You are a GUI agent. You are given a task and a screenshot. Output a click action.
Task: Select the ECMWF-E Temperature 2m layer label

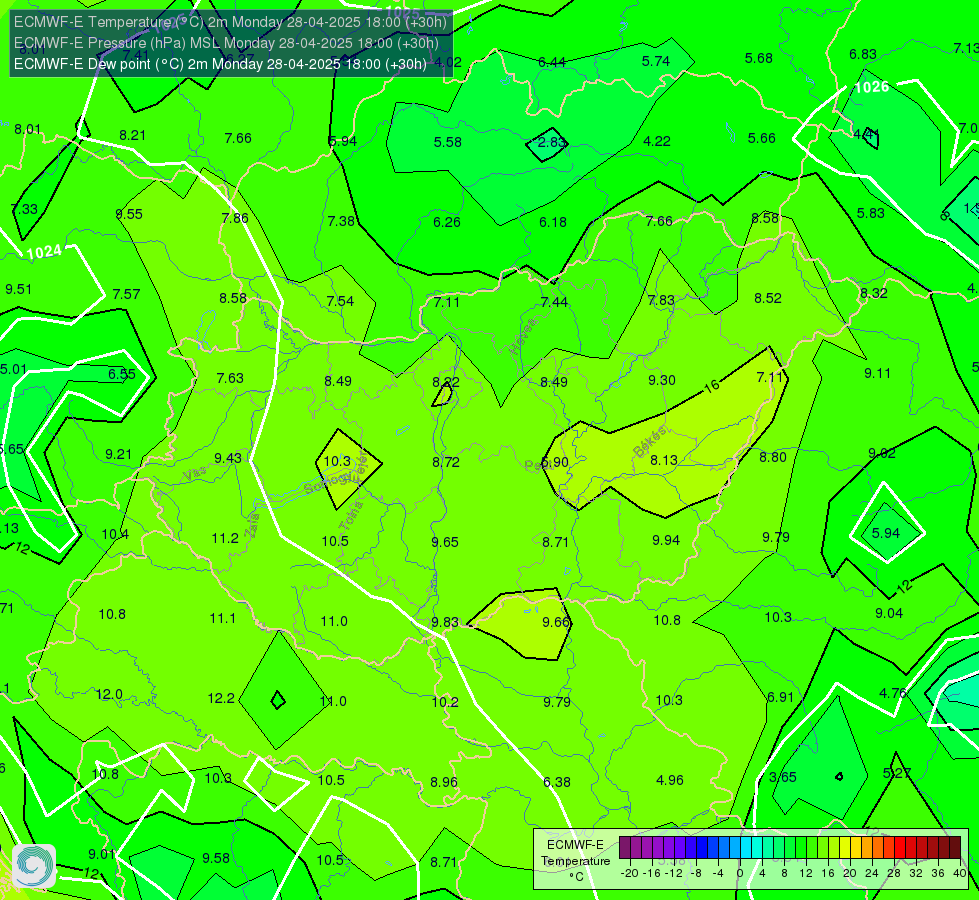tap(230, 22)
